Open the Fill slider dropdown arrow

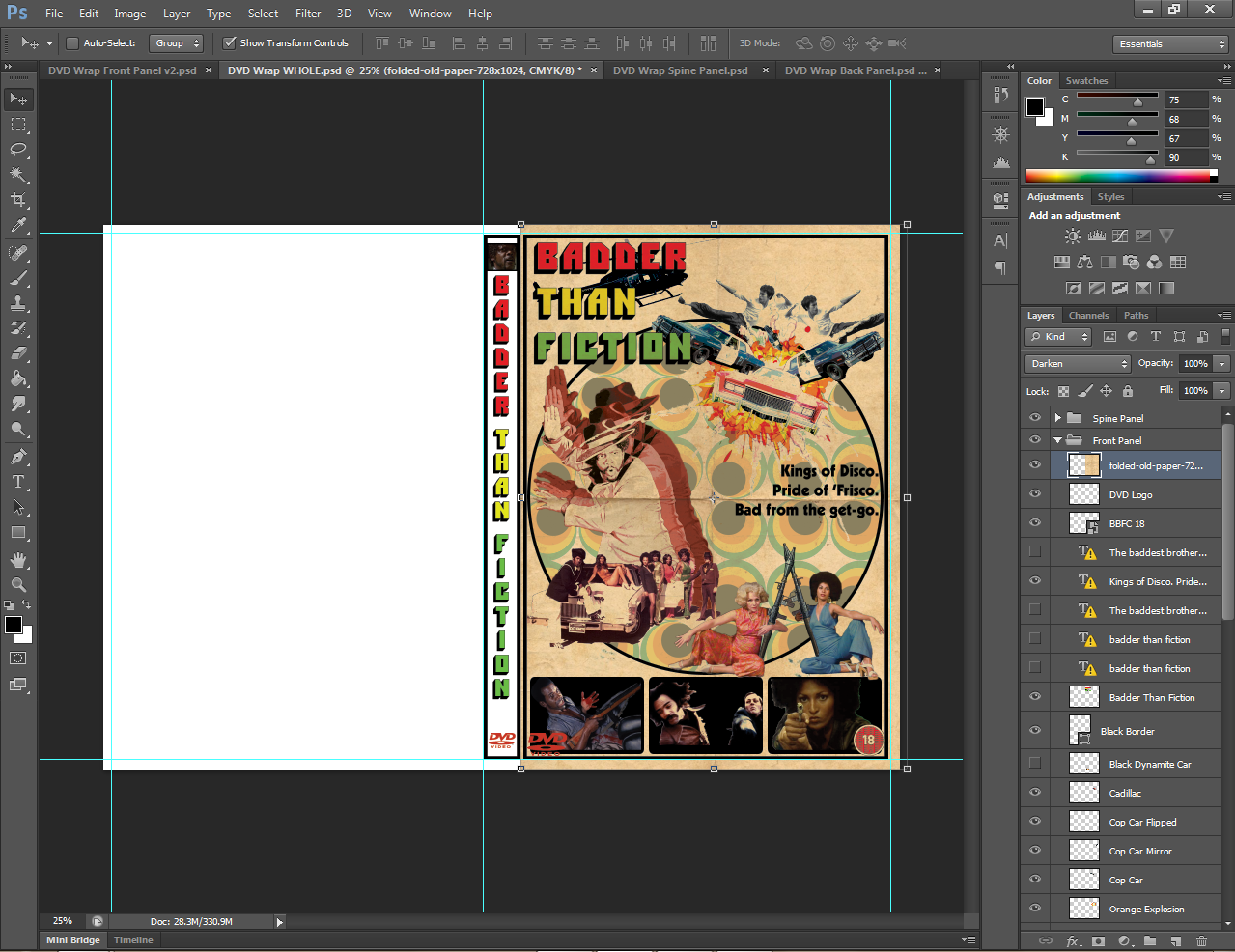[1221, 391]
